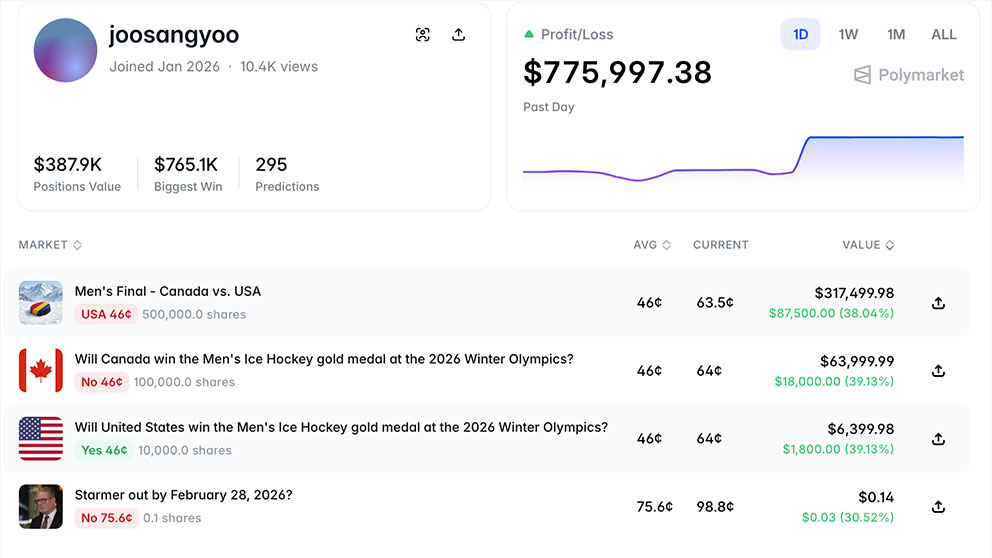Click the $765.1K Biggest Win stat
This screenshot has width=992, height=558.
[x=188, y=173]
